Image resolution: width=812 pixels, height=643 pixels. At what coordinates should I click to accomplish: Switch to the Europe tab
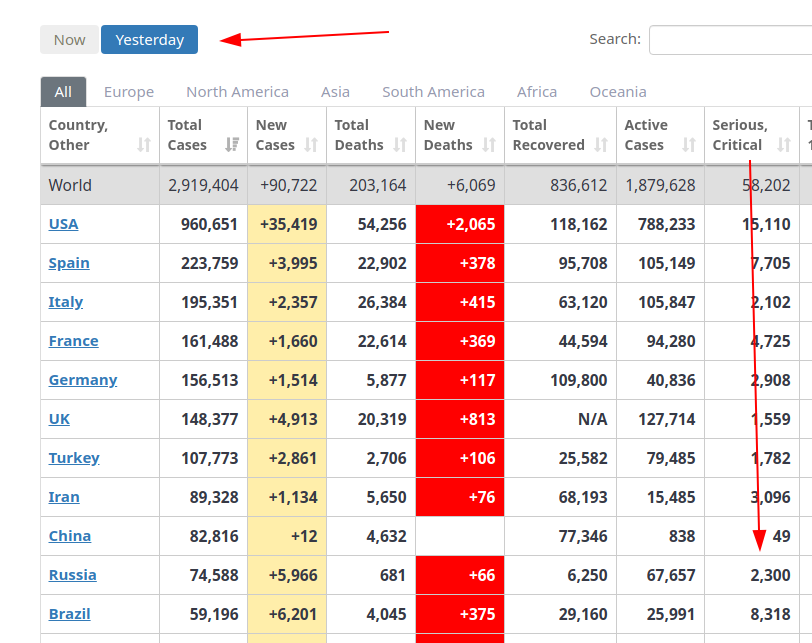point(129,92)
